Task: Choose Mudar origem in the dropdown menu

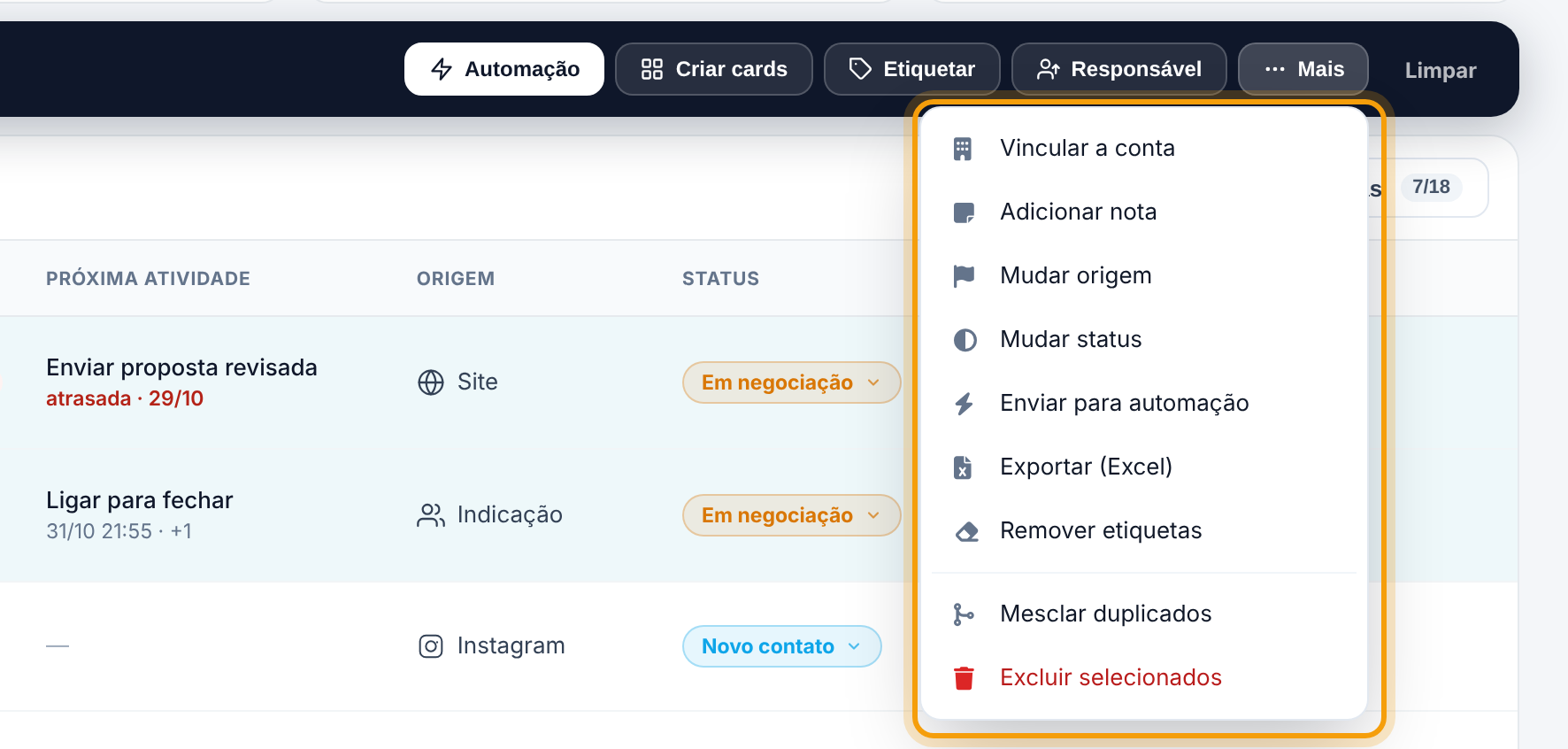Action: pyautogui.click(x=1143, y=275)
